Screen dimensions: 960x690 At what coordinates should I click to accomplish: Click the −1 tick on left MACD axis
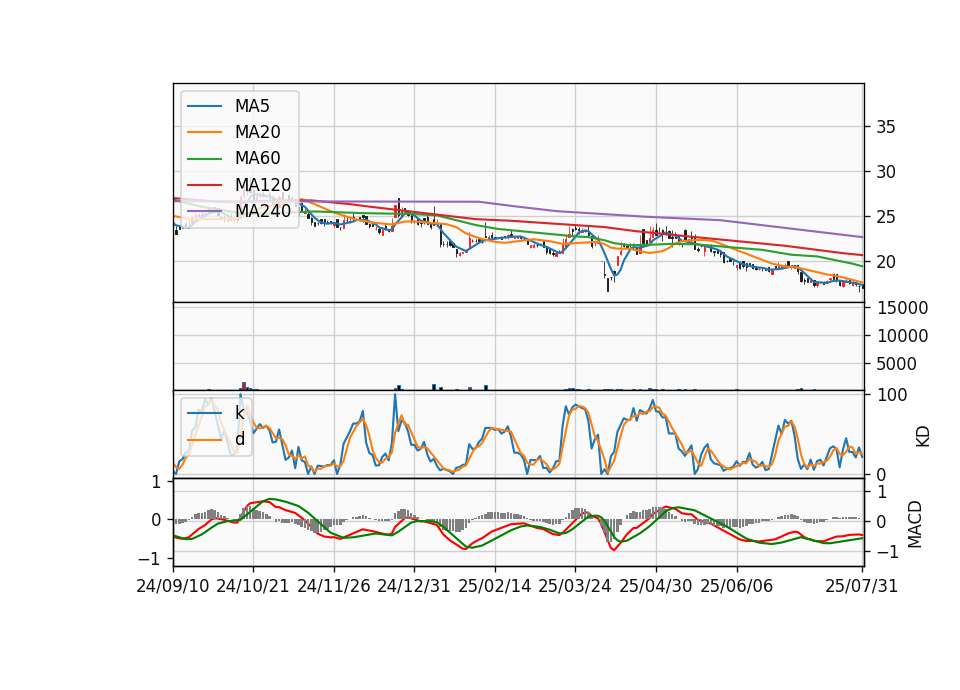(x=149, y=559)
